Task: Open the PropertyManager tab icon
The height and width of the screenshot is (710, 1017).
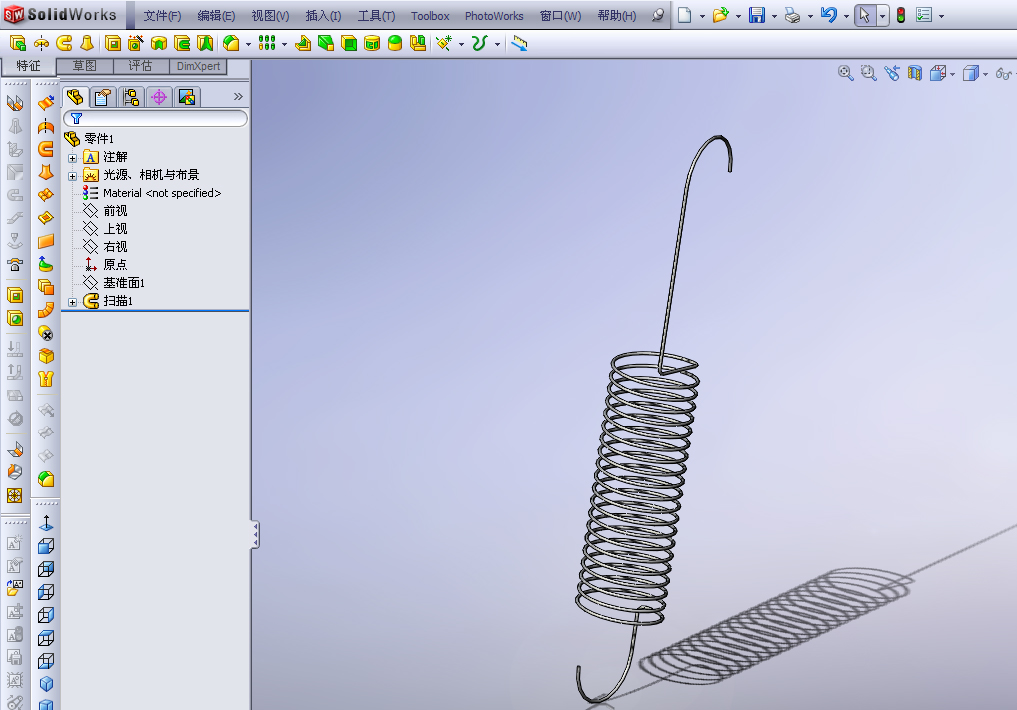Action: [x=102, y=97]
